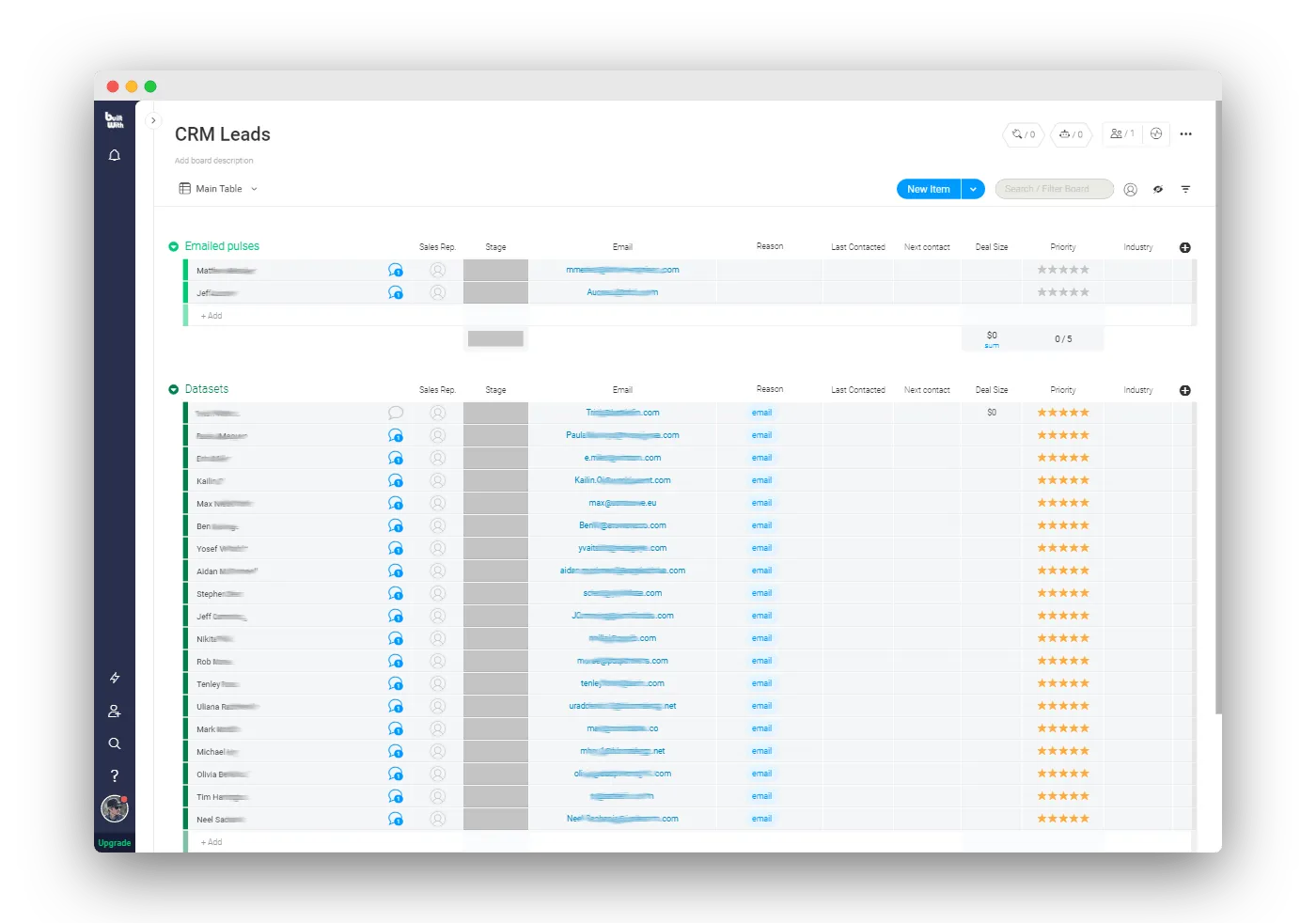The image size is (1316, 923).
Task: Open the board activity log icon
Action: (x=1156, y=133)
